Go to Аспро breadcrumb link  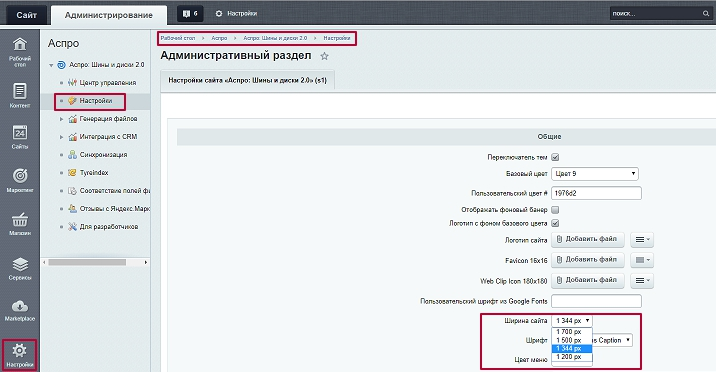tap(219, 38)
